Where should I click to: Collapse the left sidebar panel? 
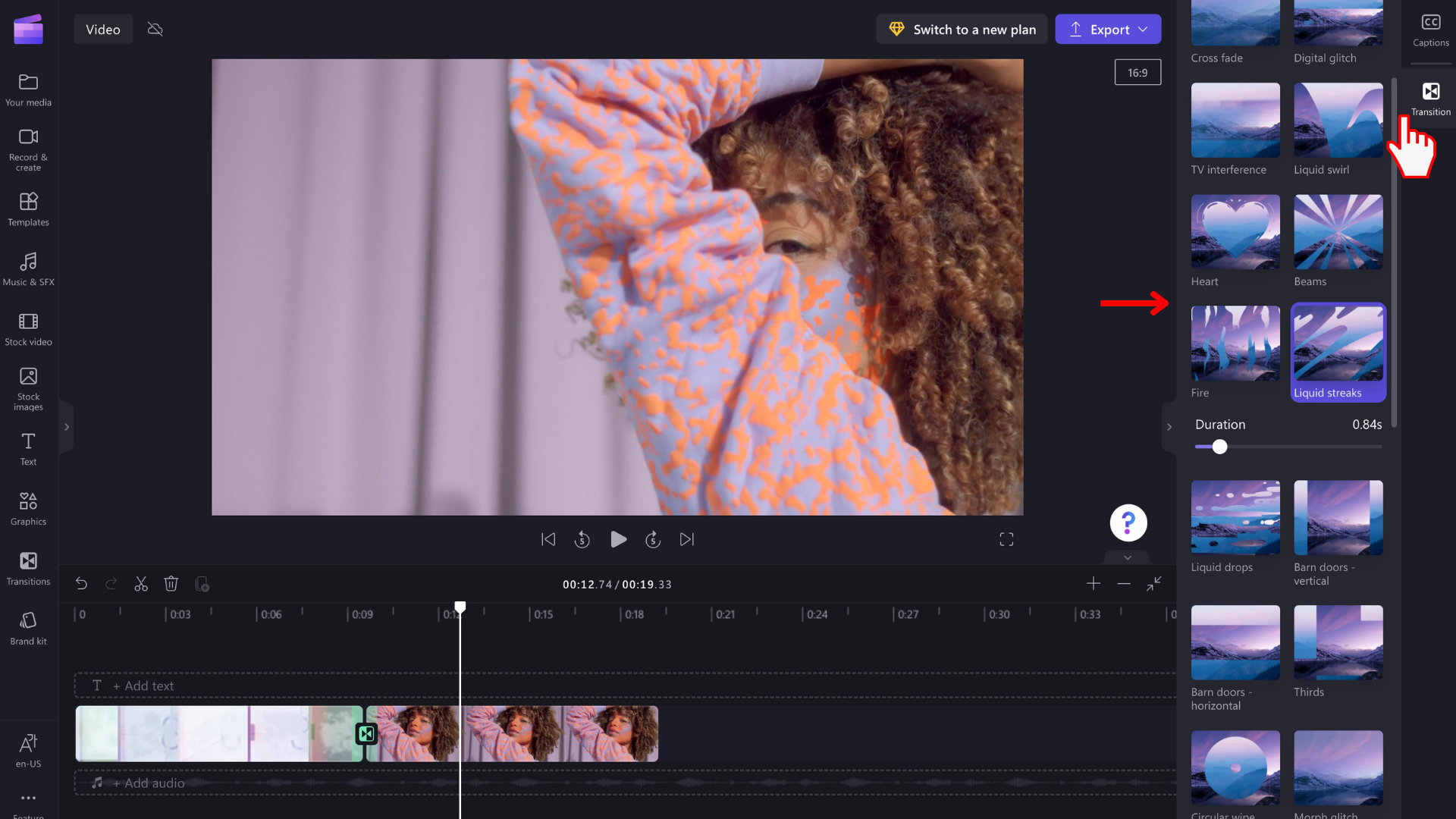[65, 427]
